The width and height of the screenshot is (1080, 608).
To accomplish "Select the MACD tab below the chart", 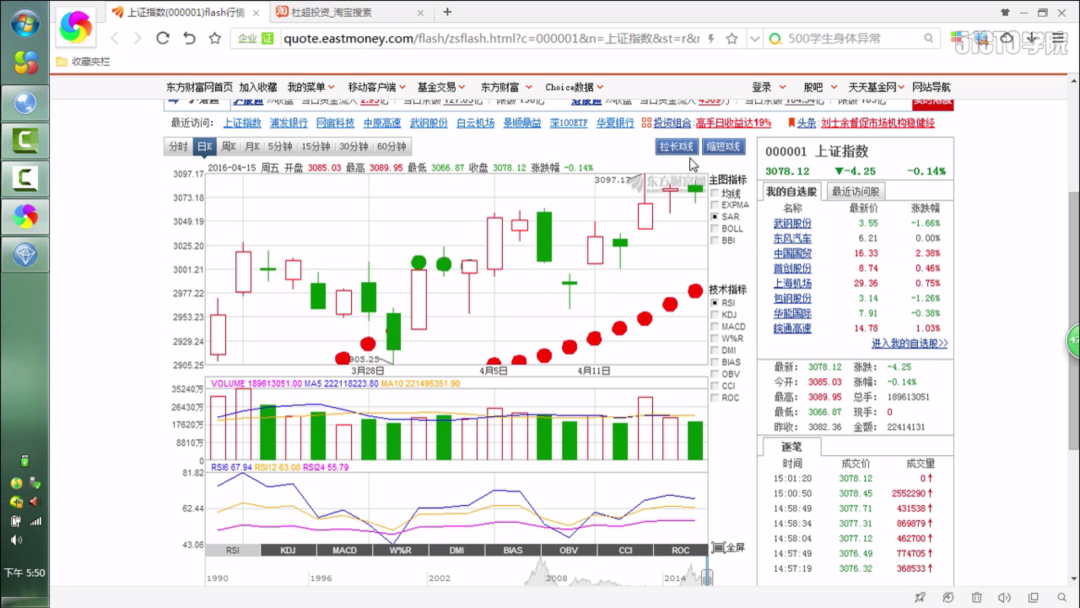I will pos(344,550).
